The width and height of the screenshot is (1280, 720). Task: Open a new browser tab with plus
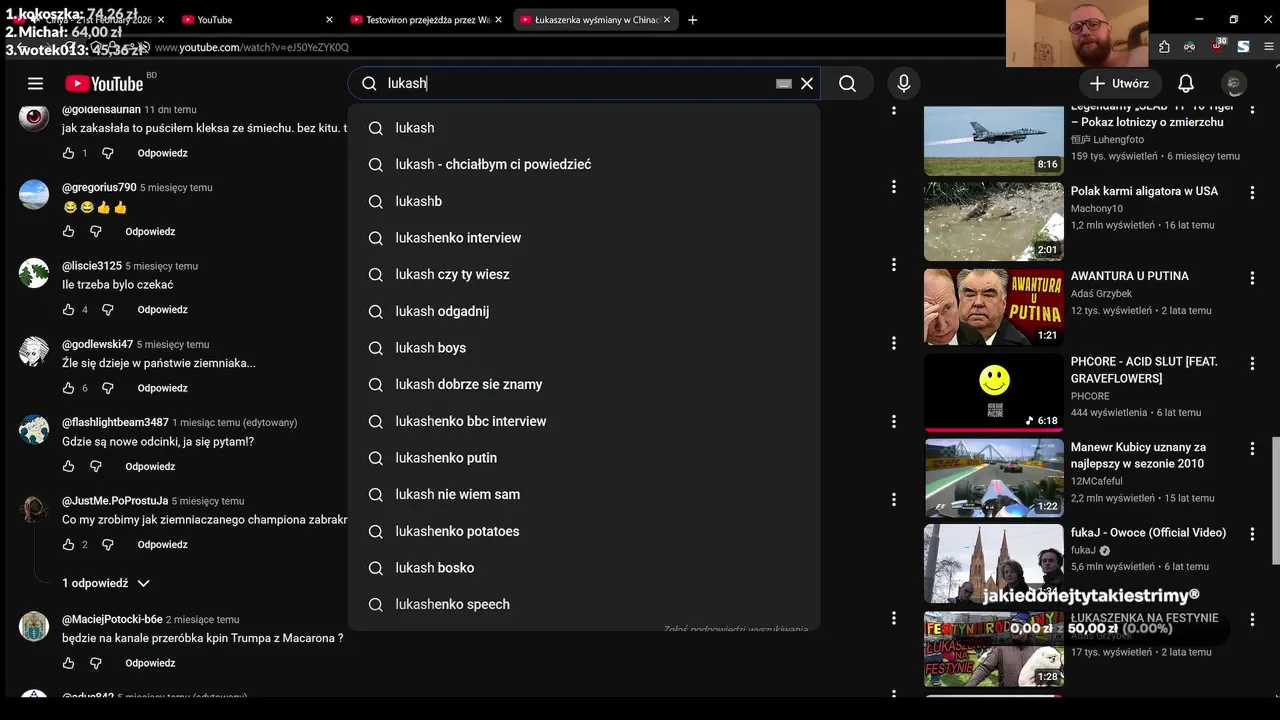(x=693, y=20)
